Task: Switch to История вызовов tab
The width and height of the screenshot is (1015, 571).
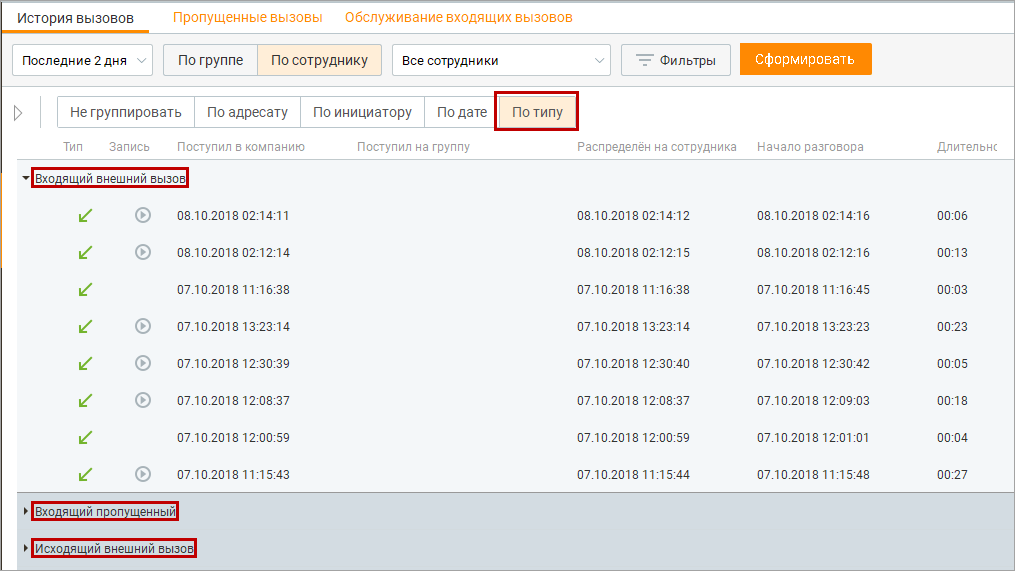Action: 75,18
